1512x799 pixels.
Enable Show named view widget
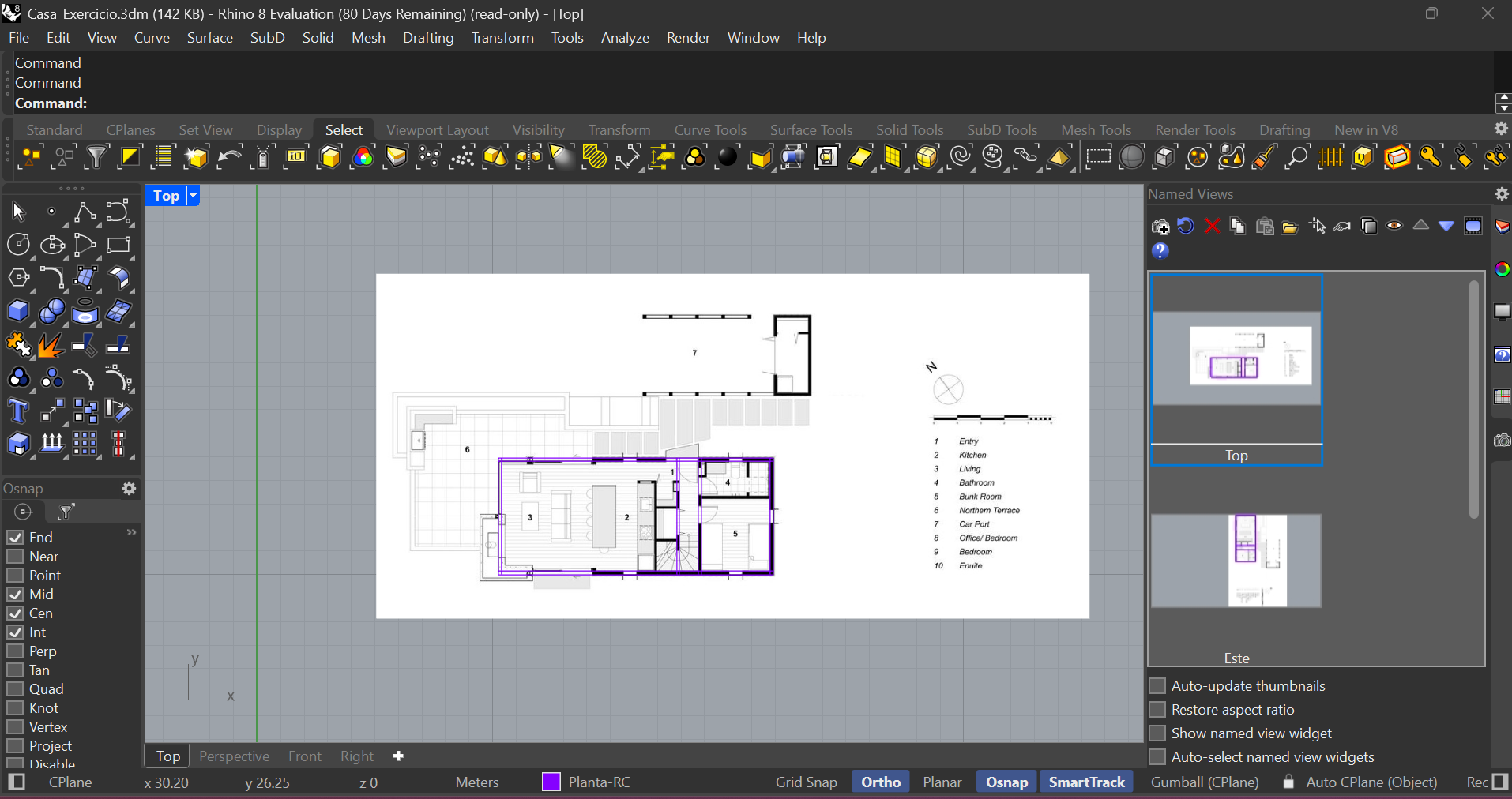[1157, 733]
